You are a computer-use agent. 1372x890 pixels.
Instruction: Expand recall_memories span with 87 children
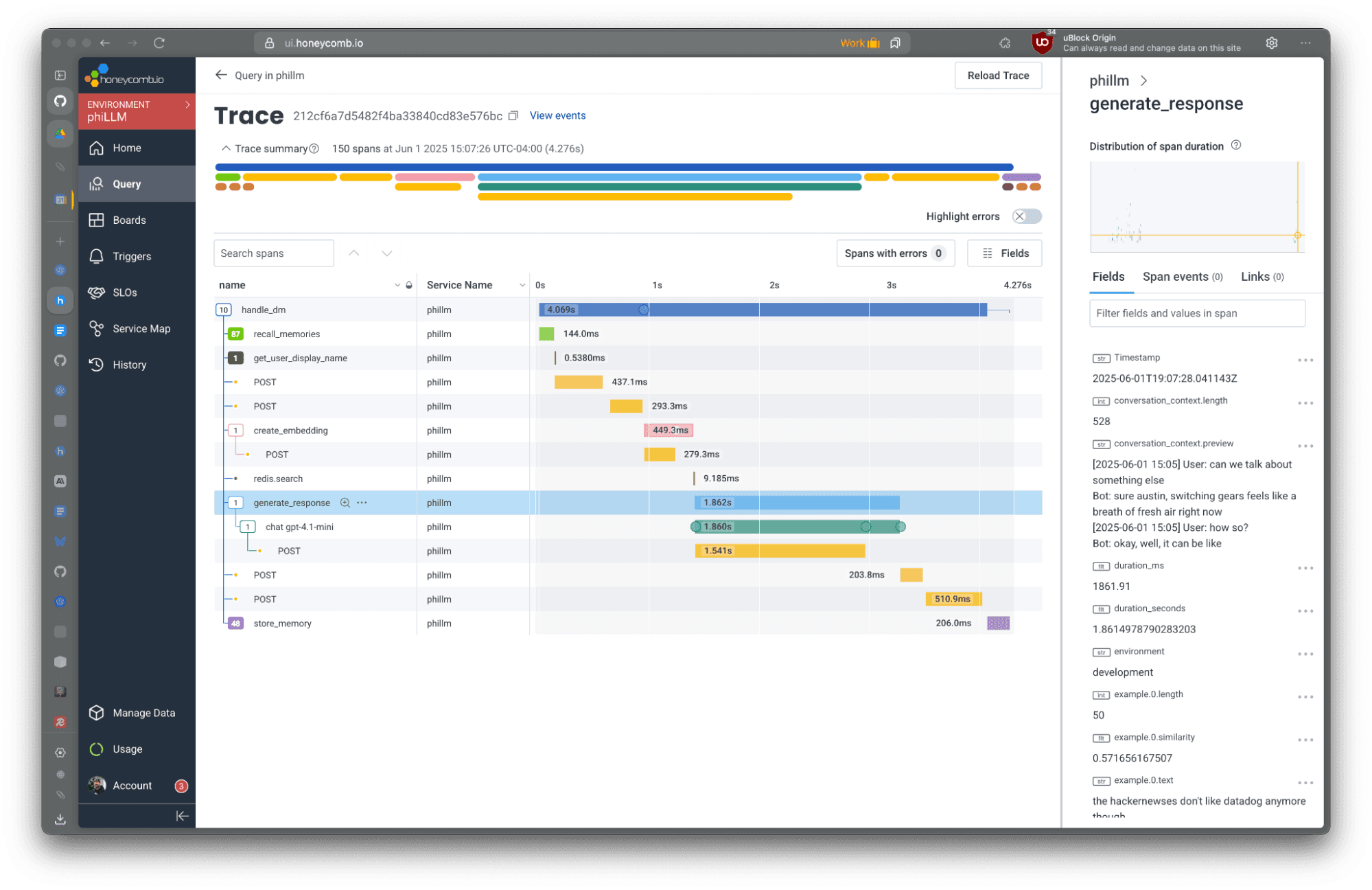coord(235,334)
